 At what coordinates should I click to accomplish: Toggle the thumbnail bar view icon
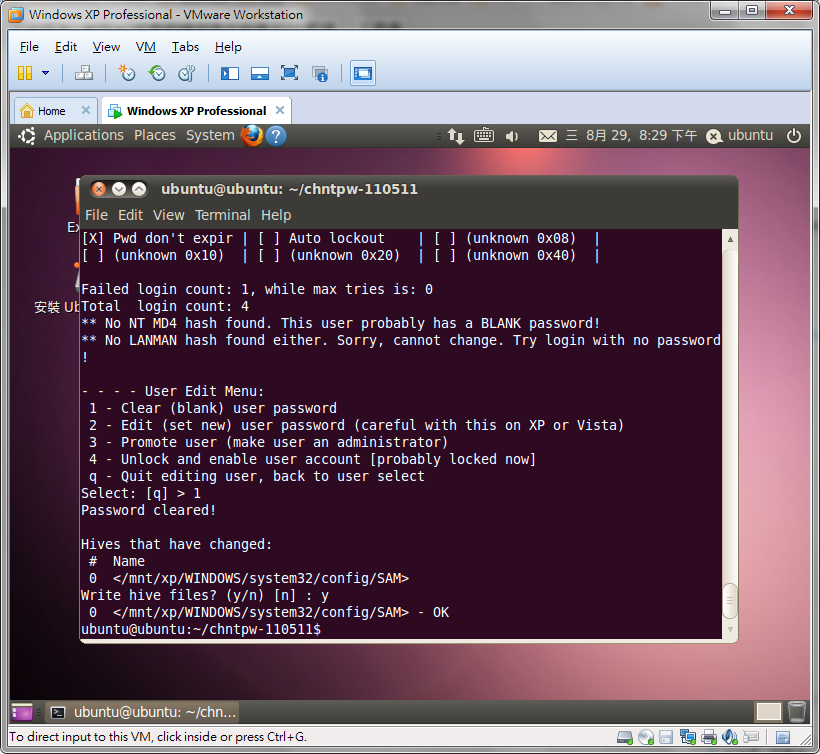[x=259, y=73]
